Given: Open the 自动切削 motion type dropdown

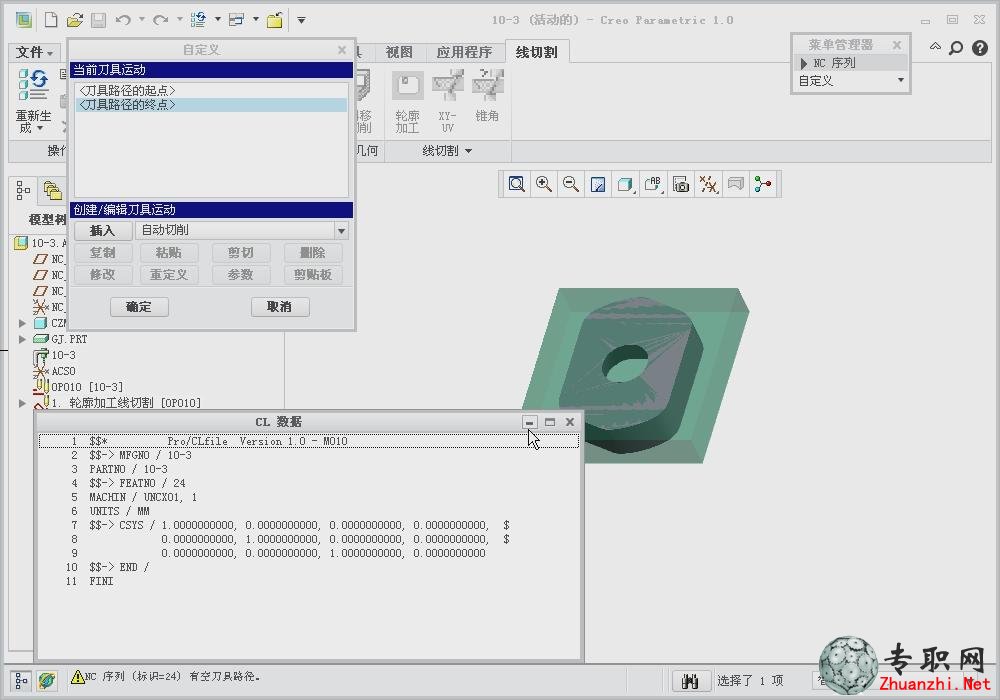Looking at the screenshot, I should coord(341,231).
